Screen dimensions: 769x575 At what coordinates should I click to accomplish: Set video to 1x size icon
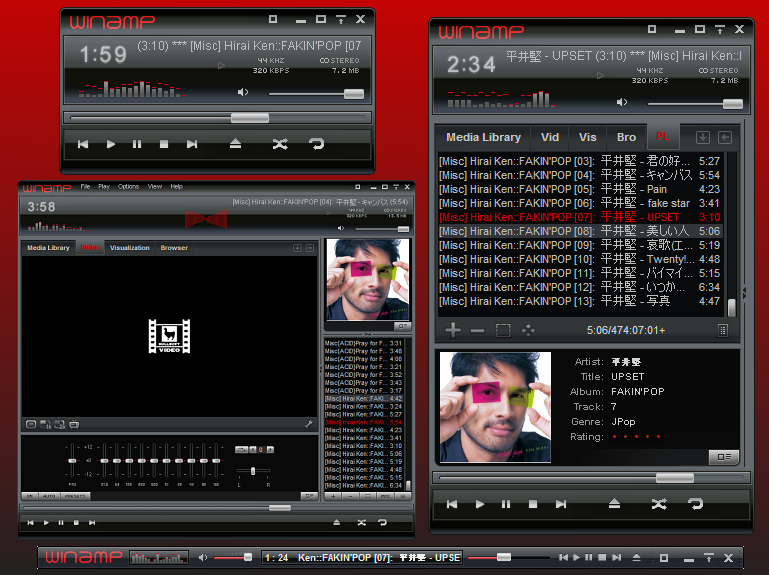(x=46, y=424)
